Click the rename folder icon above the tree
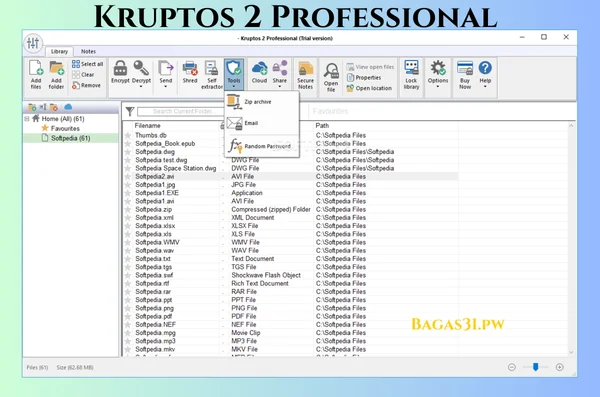The image size is (600, 397). coord(43,107)
